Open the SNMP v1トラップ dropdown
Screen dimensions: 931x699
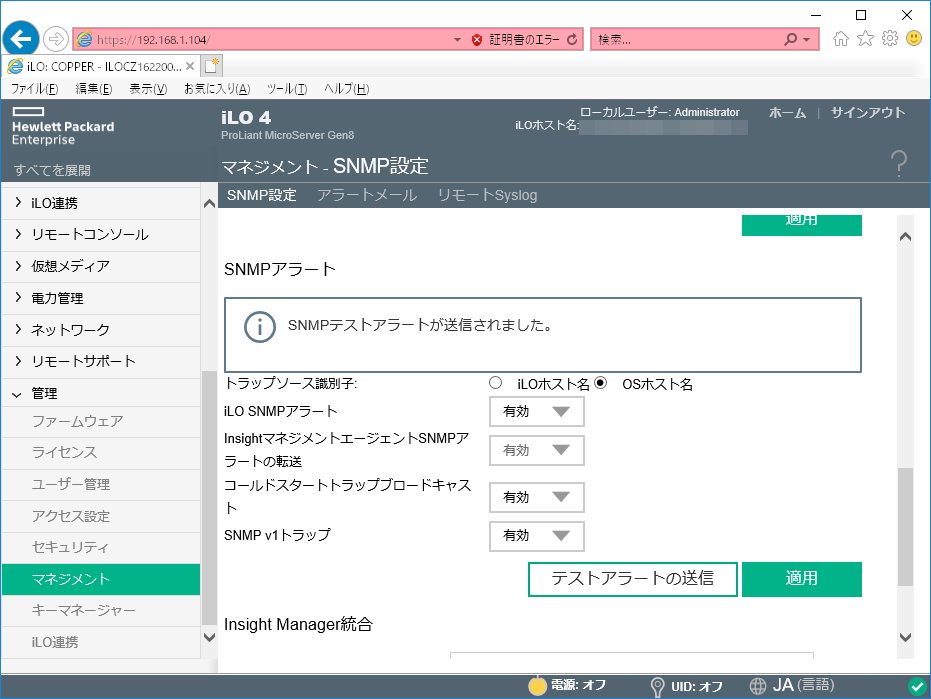[537, 536]
